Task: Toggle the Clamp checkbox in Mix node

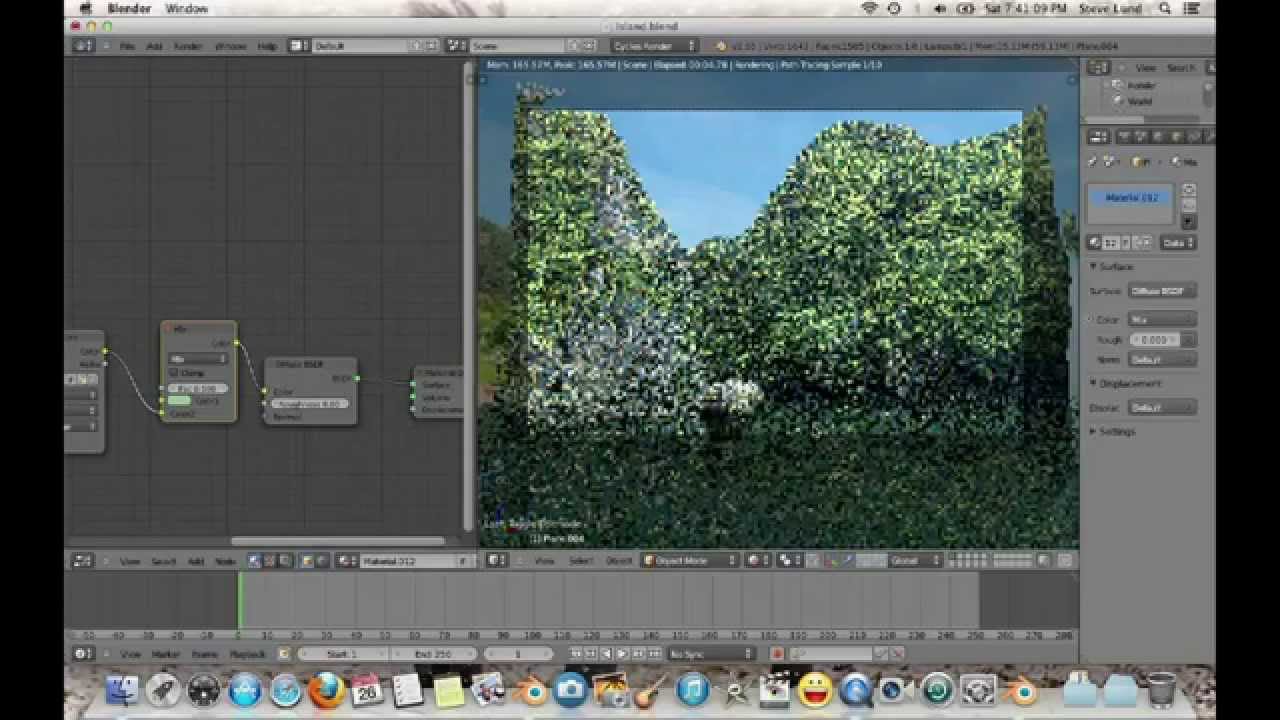Action: [175, 373]
